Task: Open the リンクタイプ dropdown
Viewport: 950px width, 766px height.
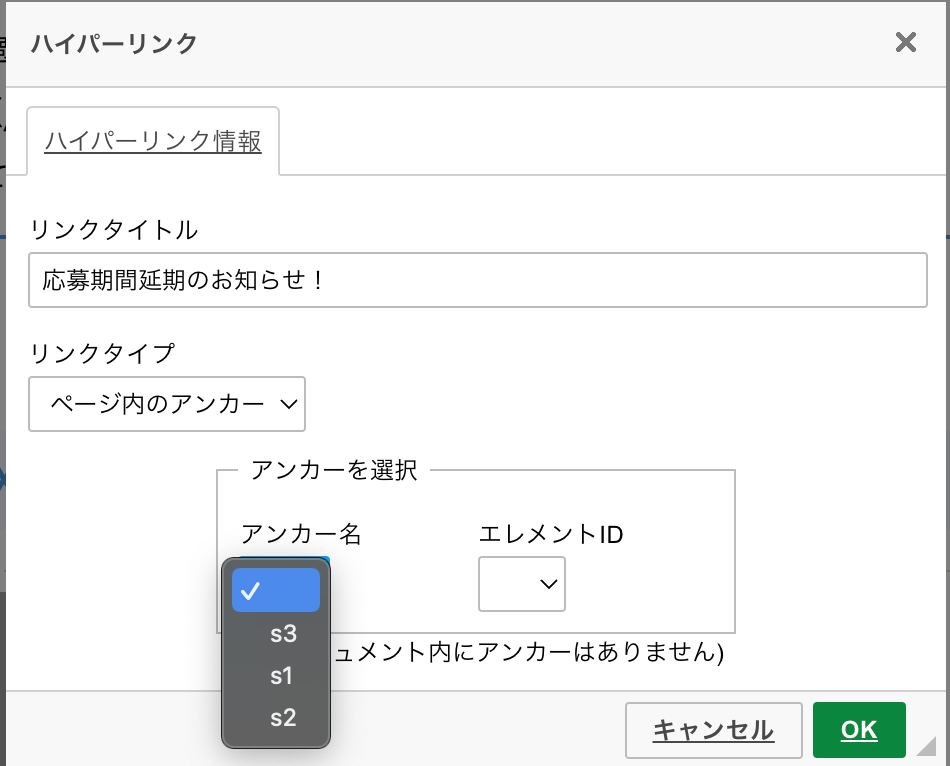Action: pos(167,404)
